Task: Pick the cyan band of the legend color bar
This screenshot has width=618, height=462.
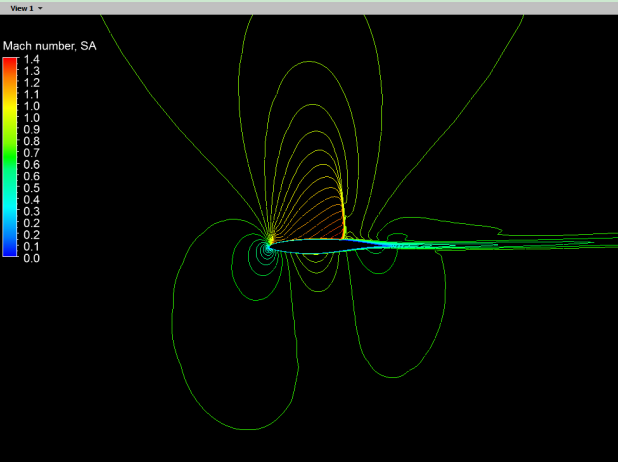Action: coord(10,205)
